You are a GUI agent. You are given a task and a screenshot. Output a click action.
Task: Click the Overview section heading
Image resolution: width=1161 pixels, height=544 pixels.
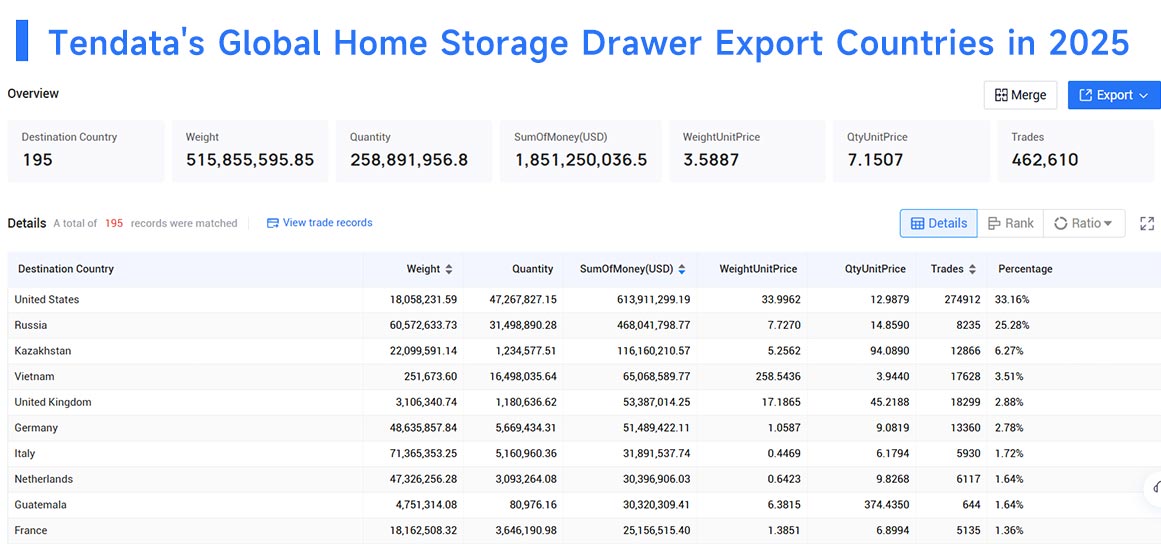[x=33, y=94]
